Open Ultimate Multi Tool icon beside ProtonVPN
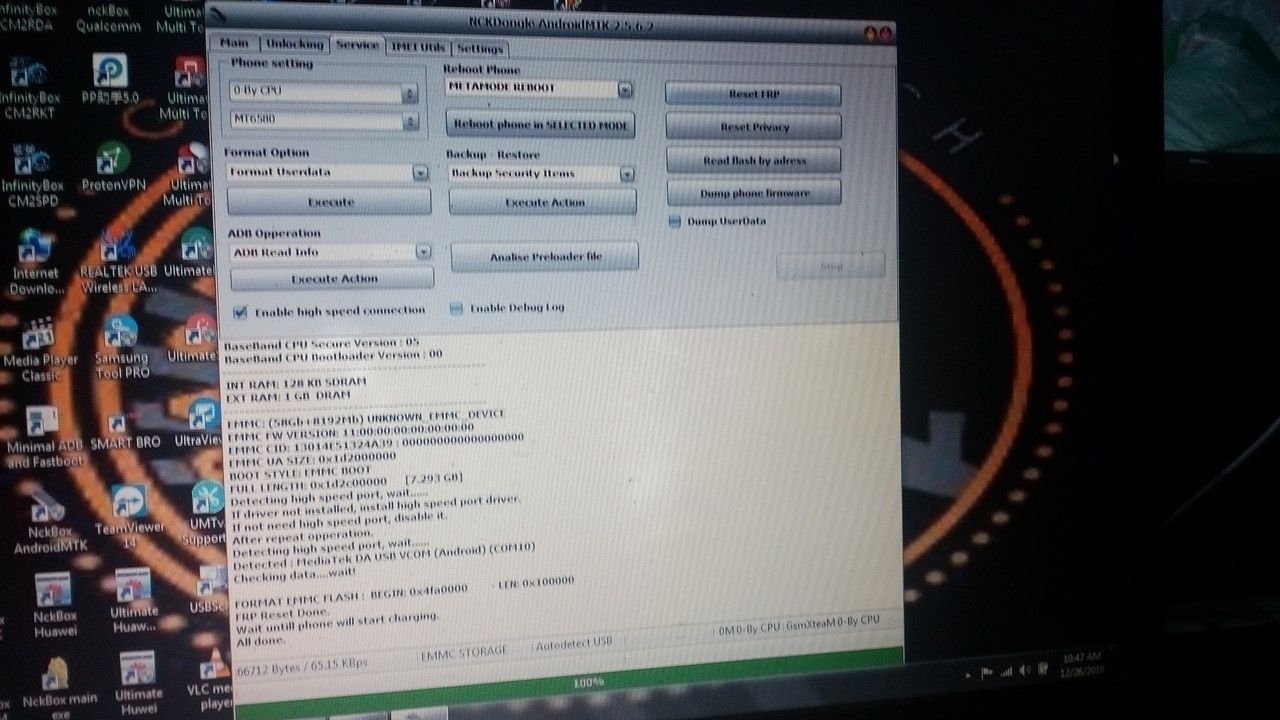The height and width of the screenshot is (720, 1280). pyautogui.click(x=190, y=175)
